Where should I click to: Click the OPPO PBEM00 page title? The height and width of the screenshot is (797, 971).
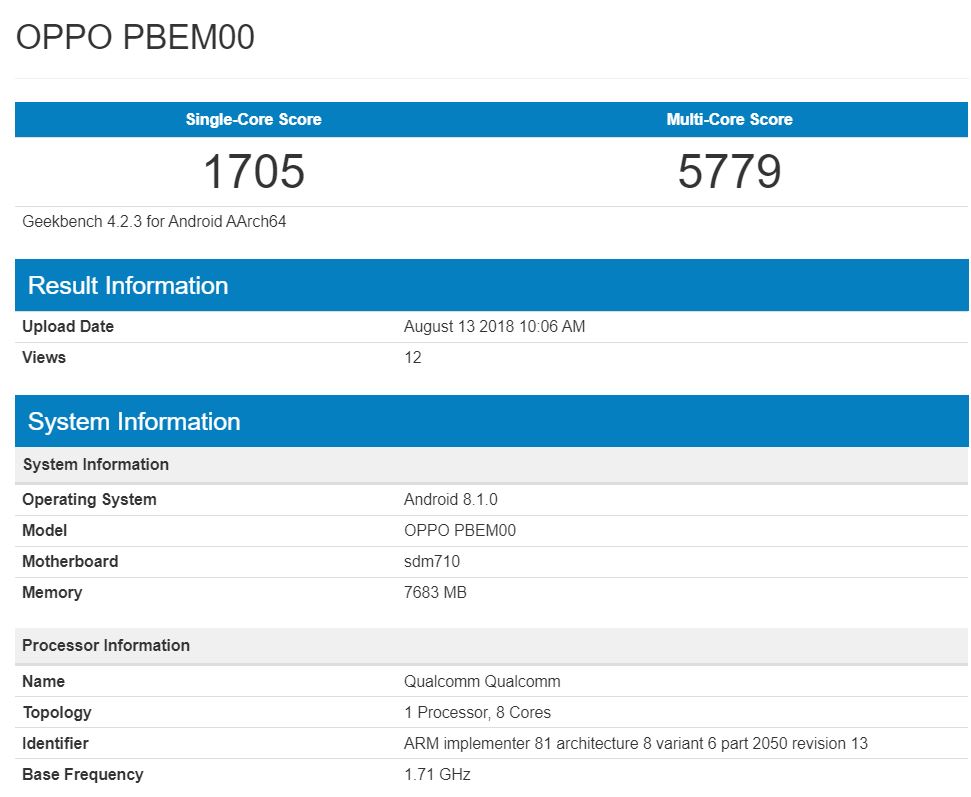tap(135, 37)
